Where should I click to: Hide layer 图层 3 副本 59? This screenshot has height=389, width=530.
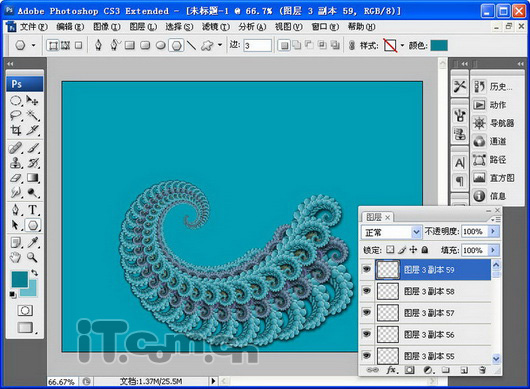[x=367, y=269]
